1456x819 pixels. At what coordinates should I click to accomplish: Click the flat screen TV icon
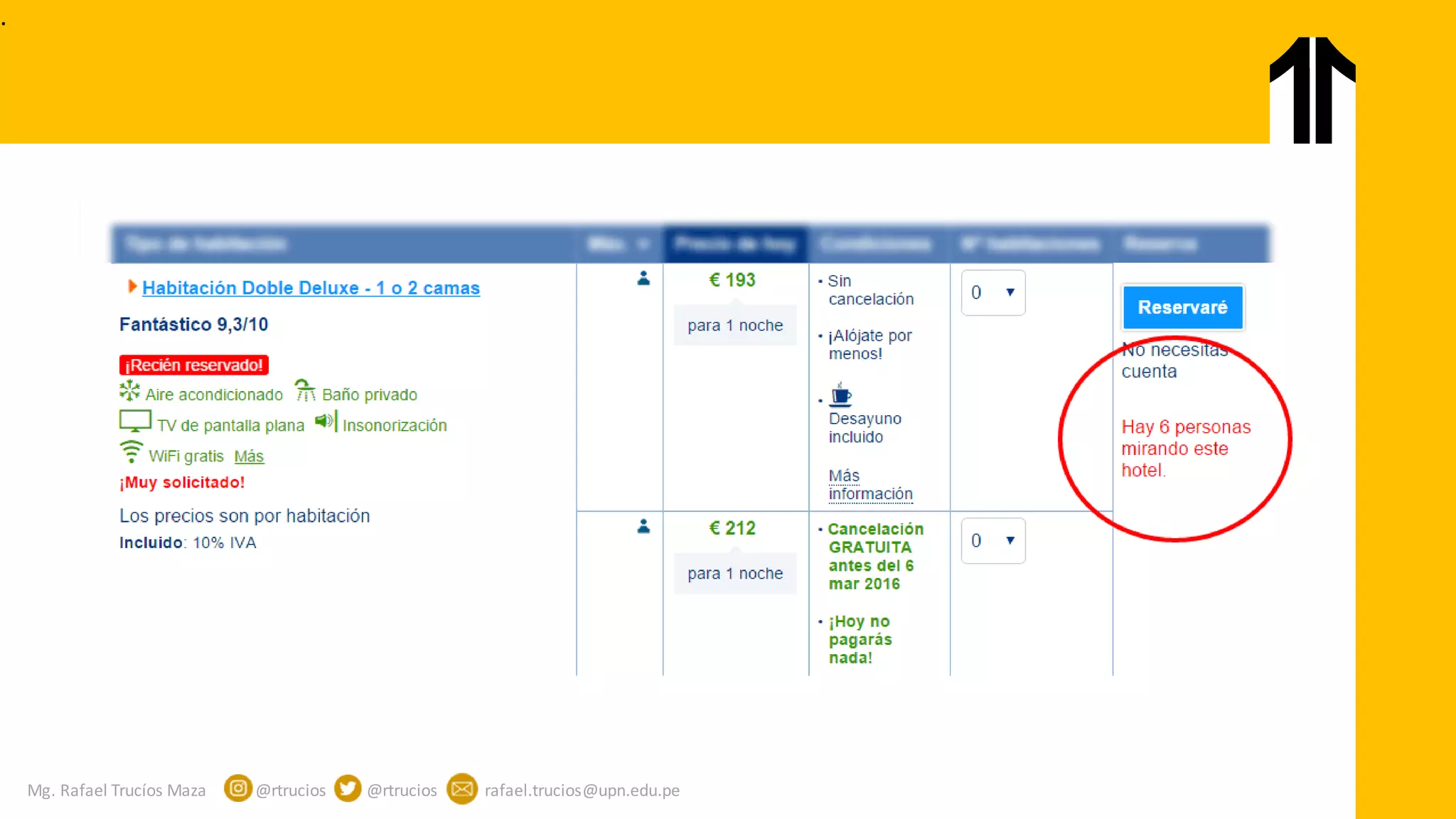pos(134,421)
